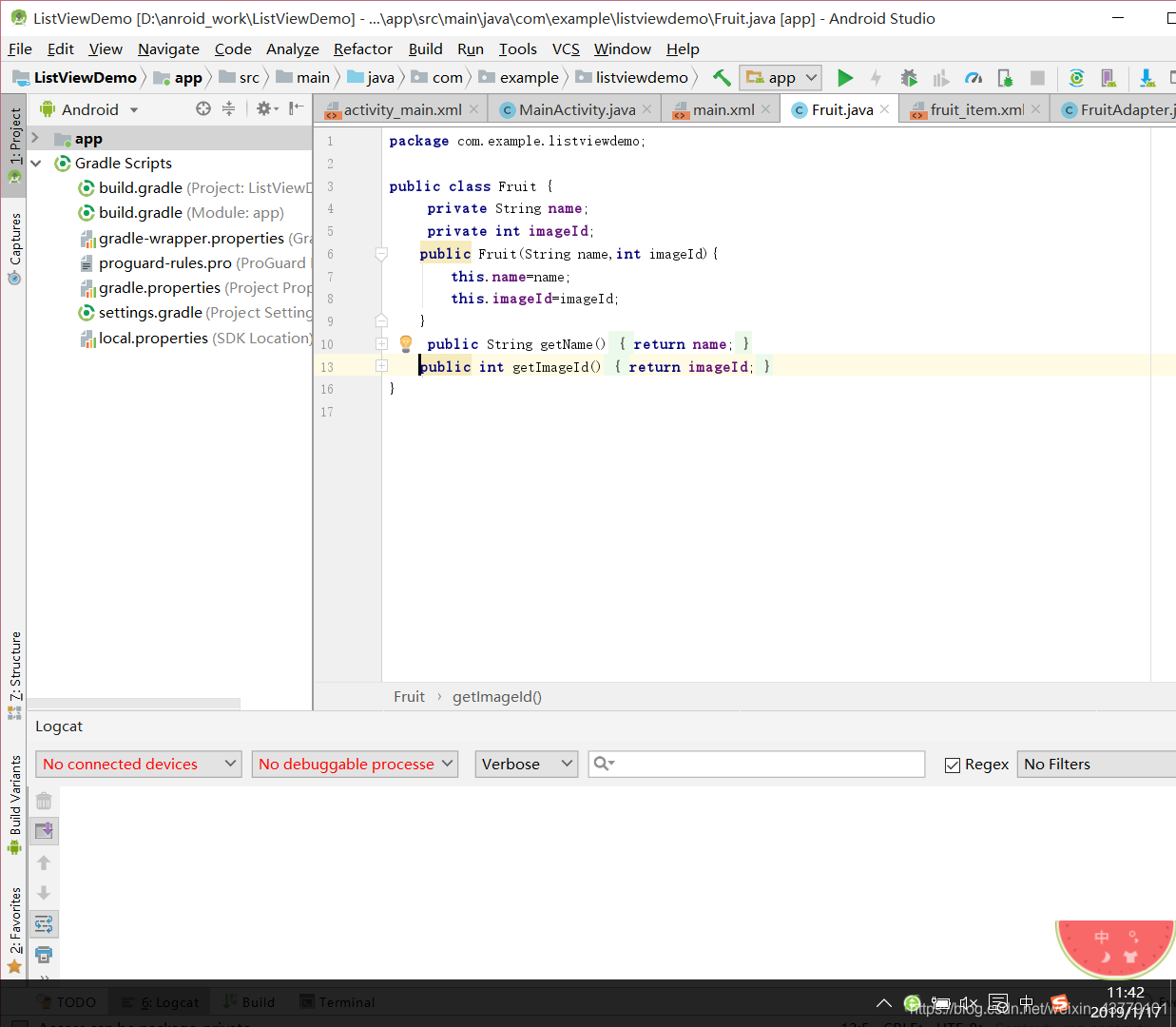Viewport: 1176px width, 1027px height.
Task: Open Project panel settings gear
Action: tap(266, 109)
